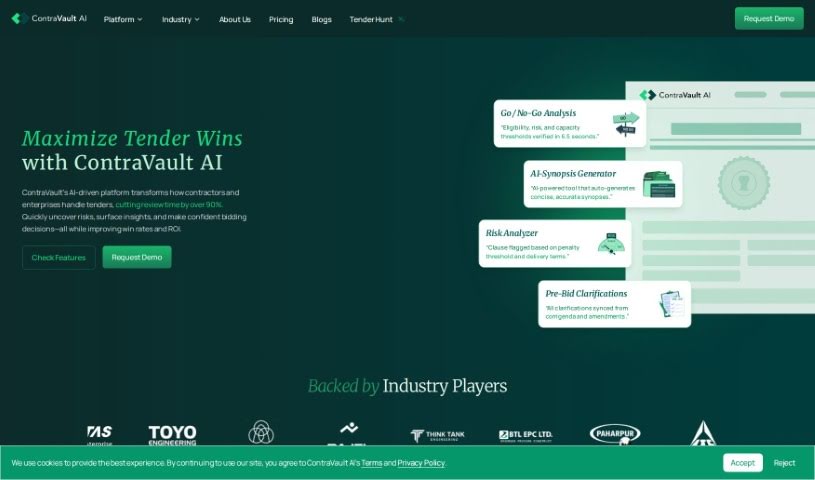Click the BTL EPC Ltd. logo
This screenshot has height=480, width=815.
tap(525, 436)
